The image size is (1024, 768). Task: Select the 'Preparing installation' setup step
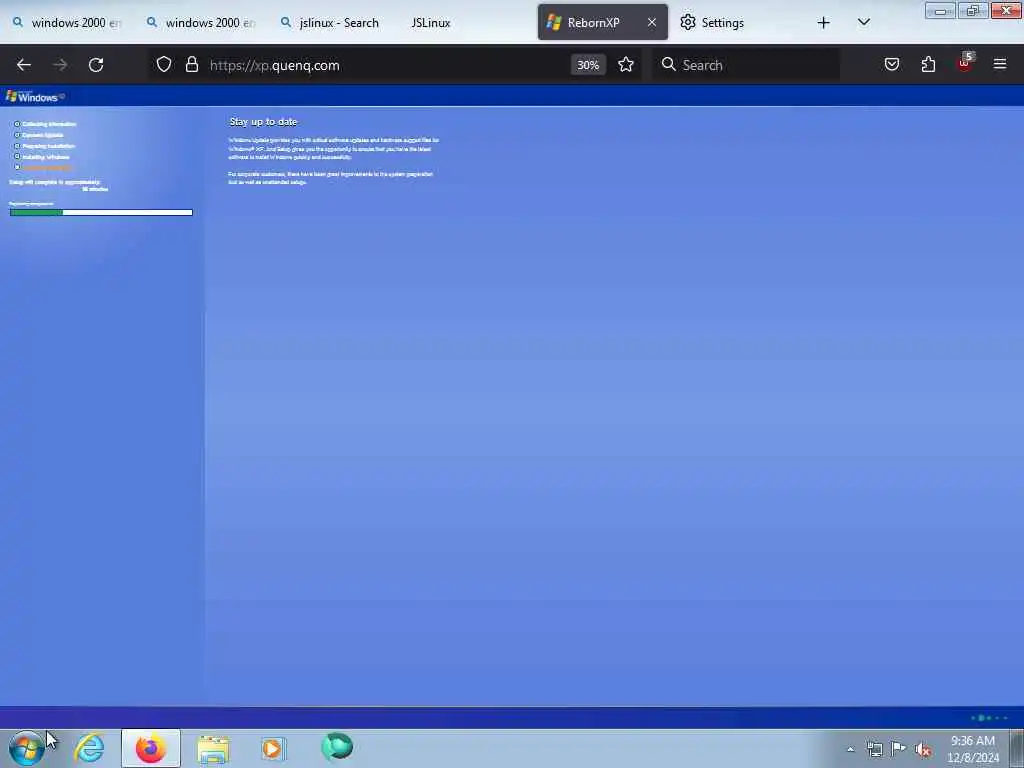click(x=48, y=146)
